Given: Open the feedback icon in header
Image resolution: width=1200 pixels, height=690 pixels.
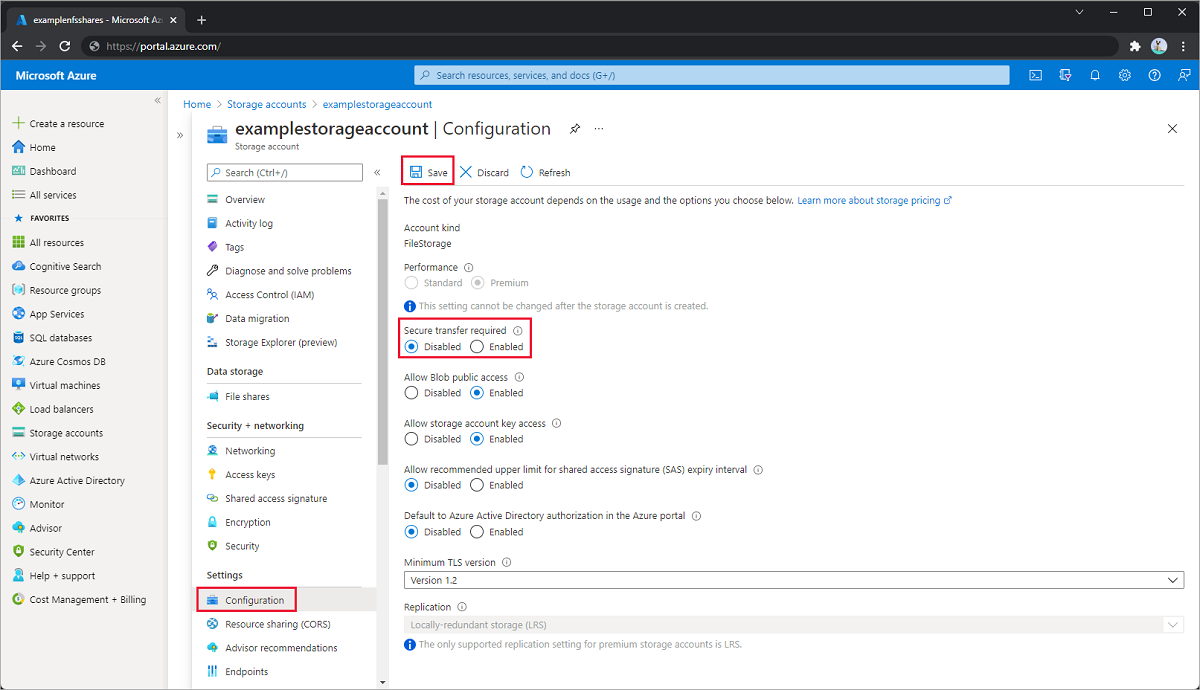Looking at the screenshot, I should 1184,75.
